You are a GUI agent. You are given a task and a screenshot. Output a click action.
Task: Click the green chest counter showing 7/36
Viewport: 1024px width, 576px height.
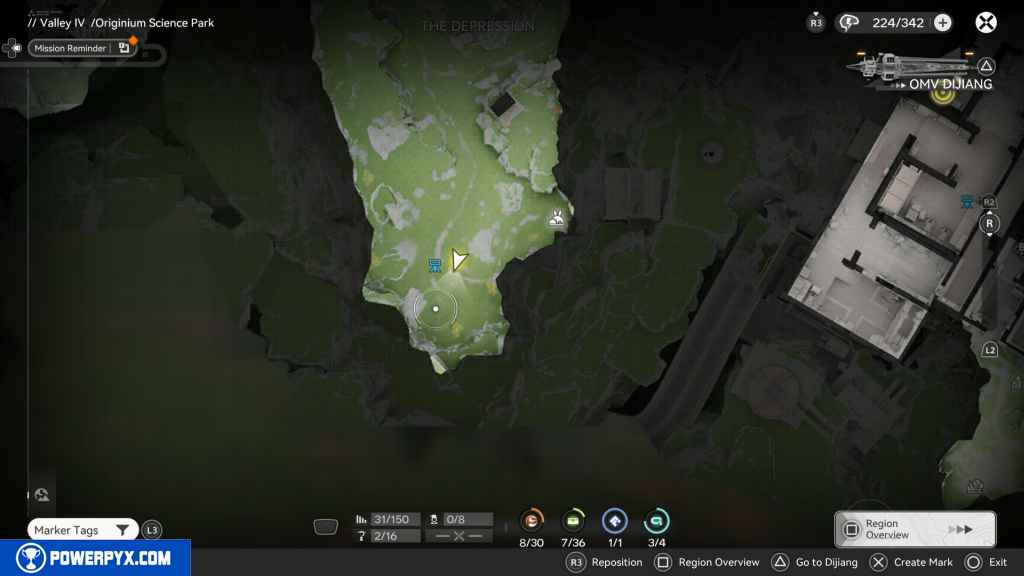click(573, 521)
